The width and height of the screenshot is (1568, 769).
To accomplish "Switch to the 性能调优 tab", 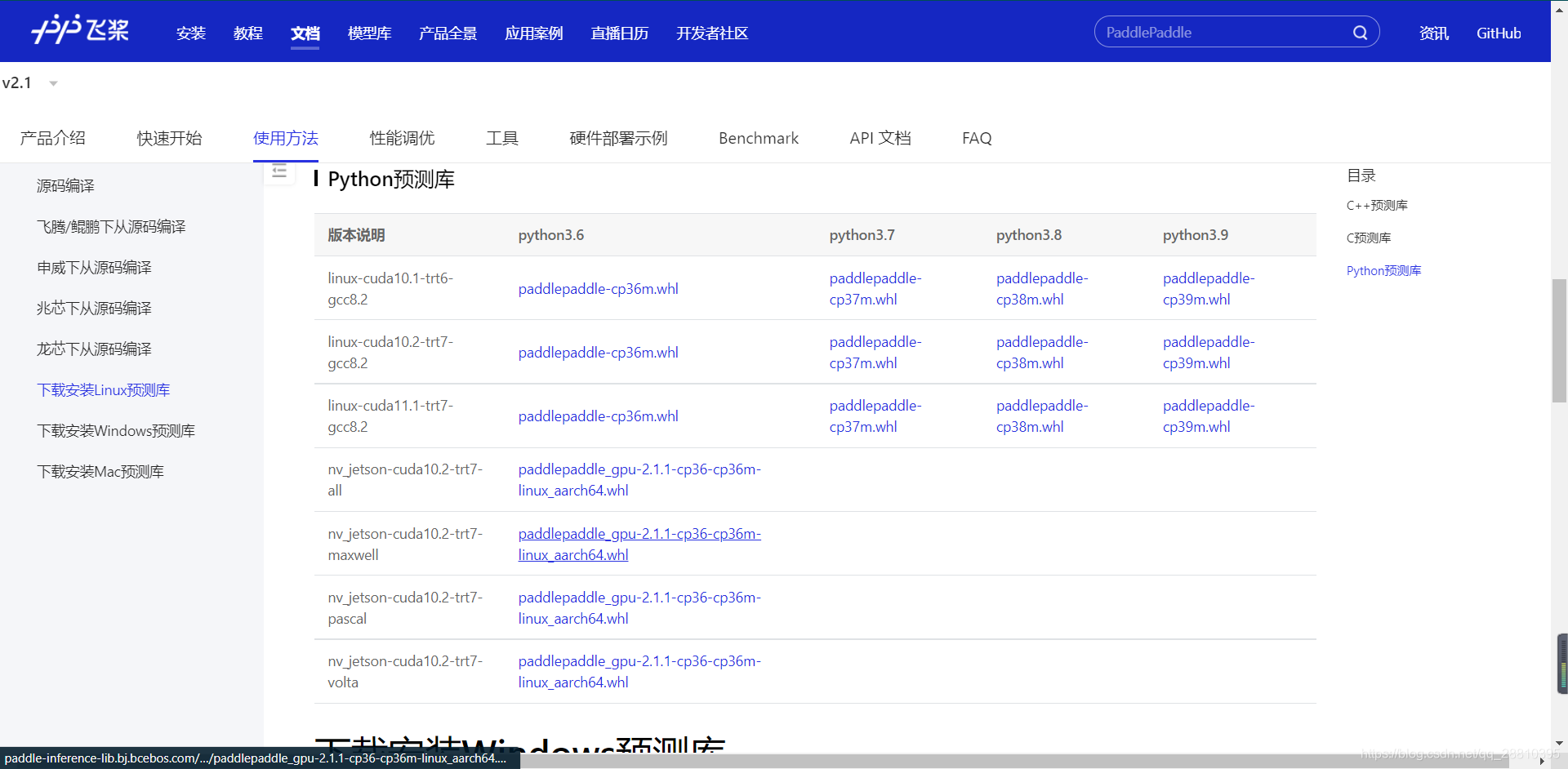I will point(402,138).
